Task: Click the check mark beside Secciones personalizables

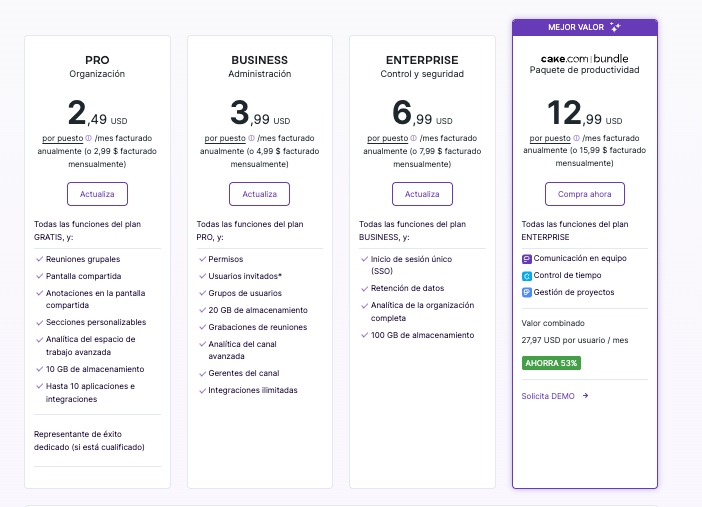Action: tap(39, 322)
